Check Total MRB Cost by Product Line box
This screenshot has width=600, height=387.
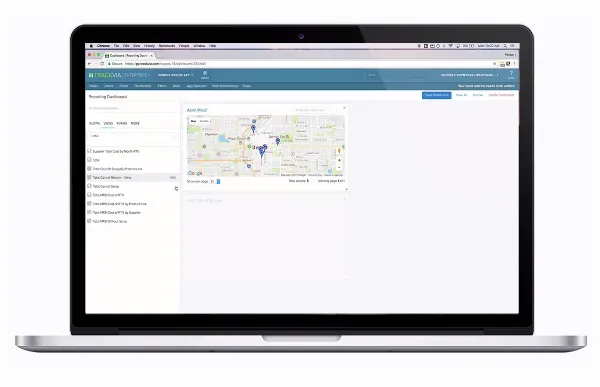pyautogui.click(x=89, y=203)
